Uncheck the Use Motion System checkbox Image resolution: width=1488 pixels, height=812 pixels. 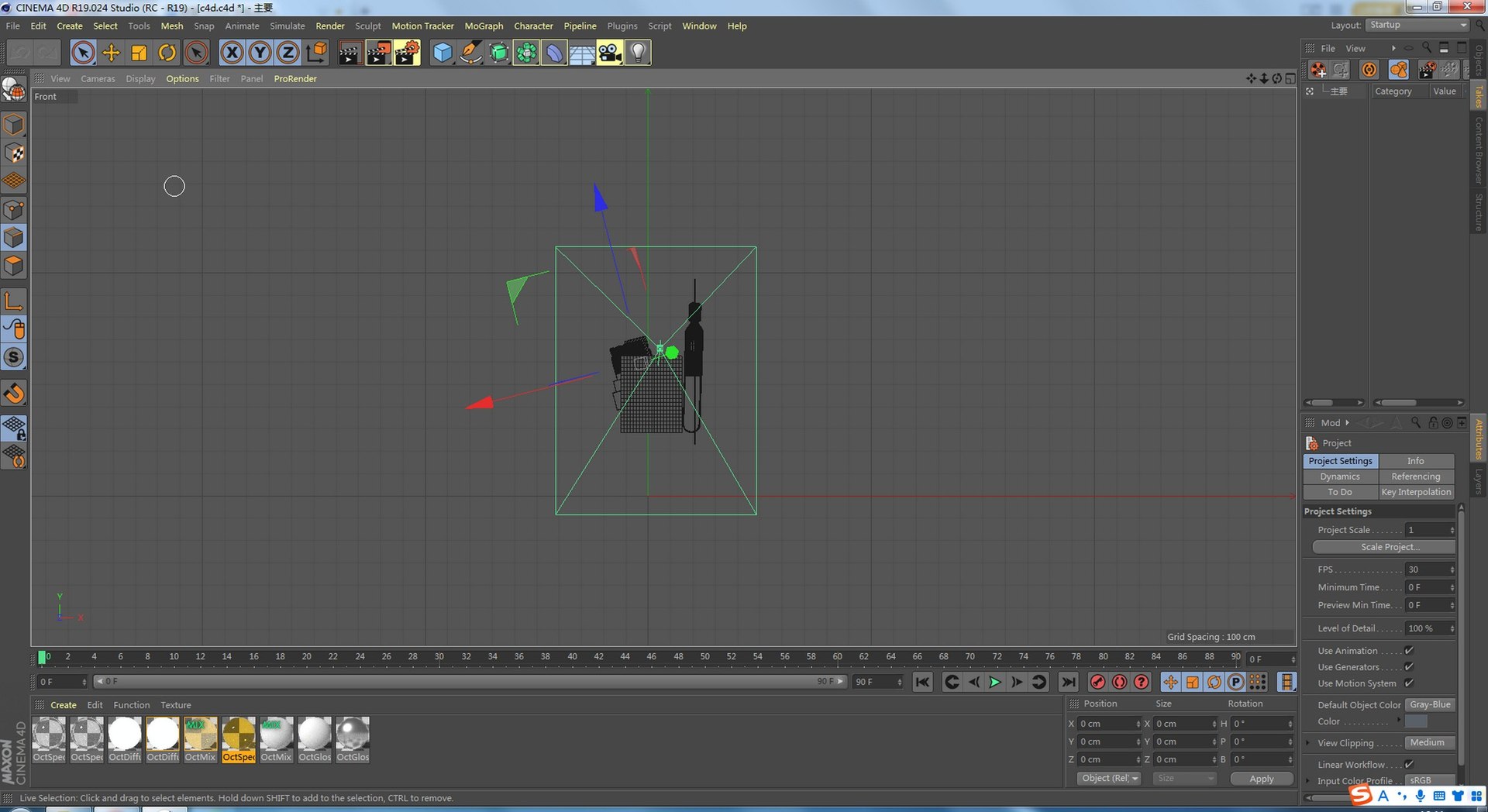tap(1409, 683)
